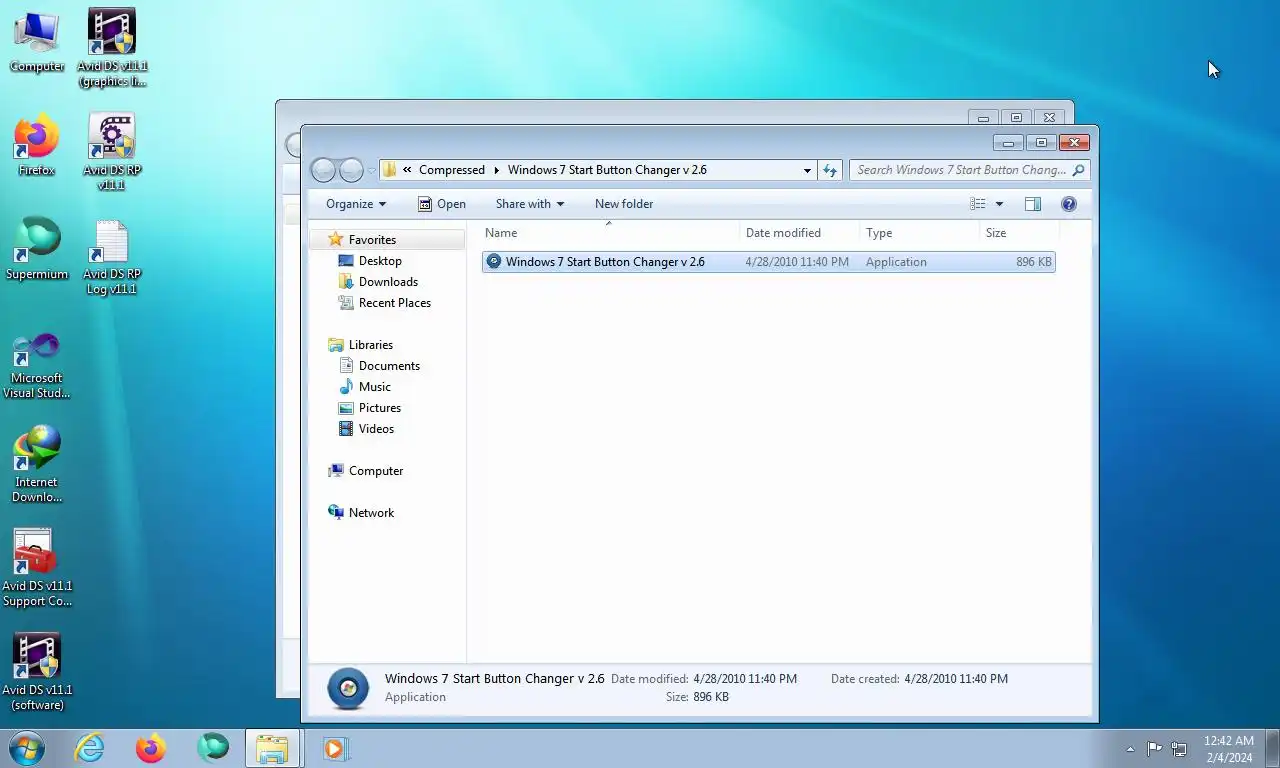Viewport: 1280px width, 768px height.
Task: Select Avid DS RP Log v11.1 shortcut
Action: tap(112, 258)
